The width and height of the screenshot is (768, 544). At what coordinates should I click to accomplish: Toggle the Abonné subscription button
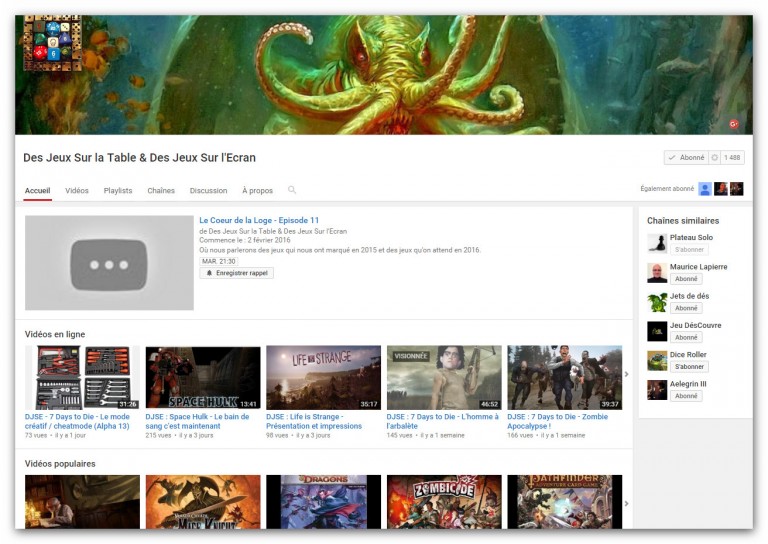tap(687, 158)
